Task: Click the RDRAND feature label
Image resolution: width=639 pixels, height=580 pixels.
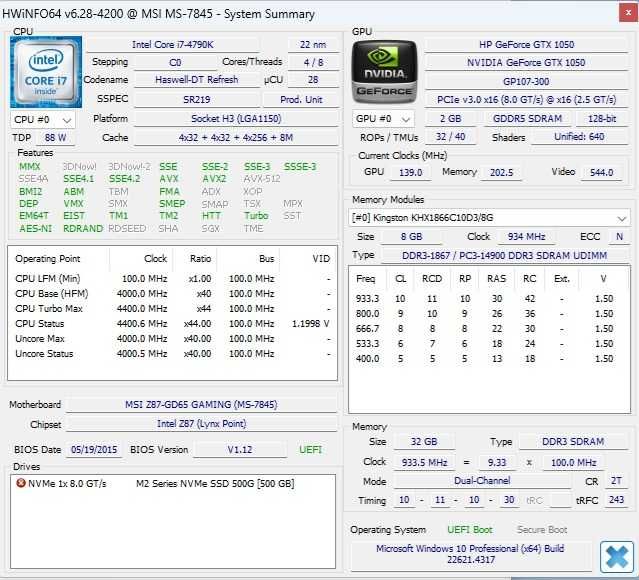Action: click(83, 228)
